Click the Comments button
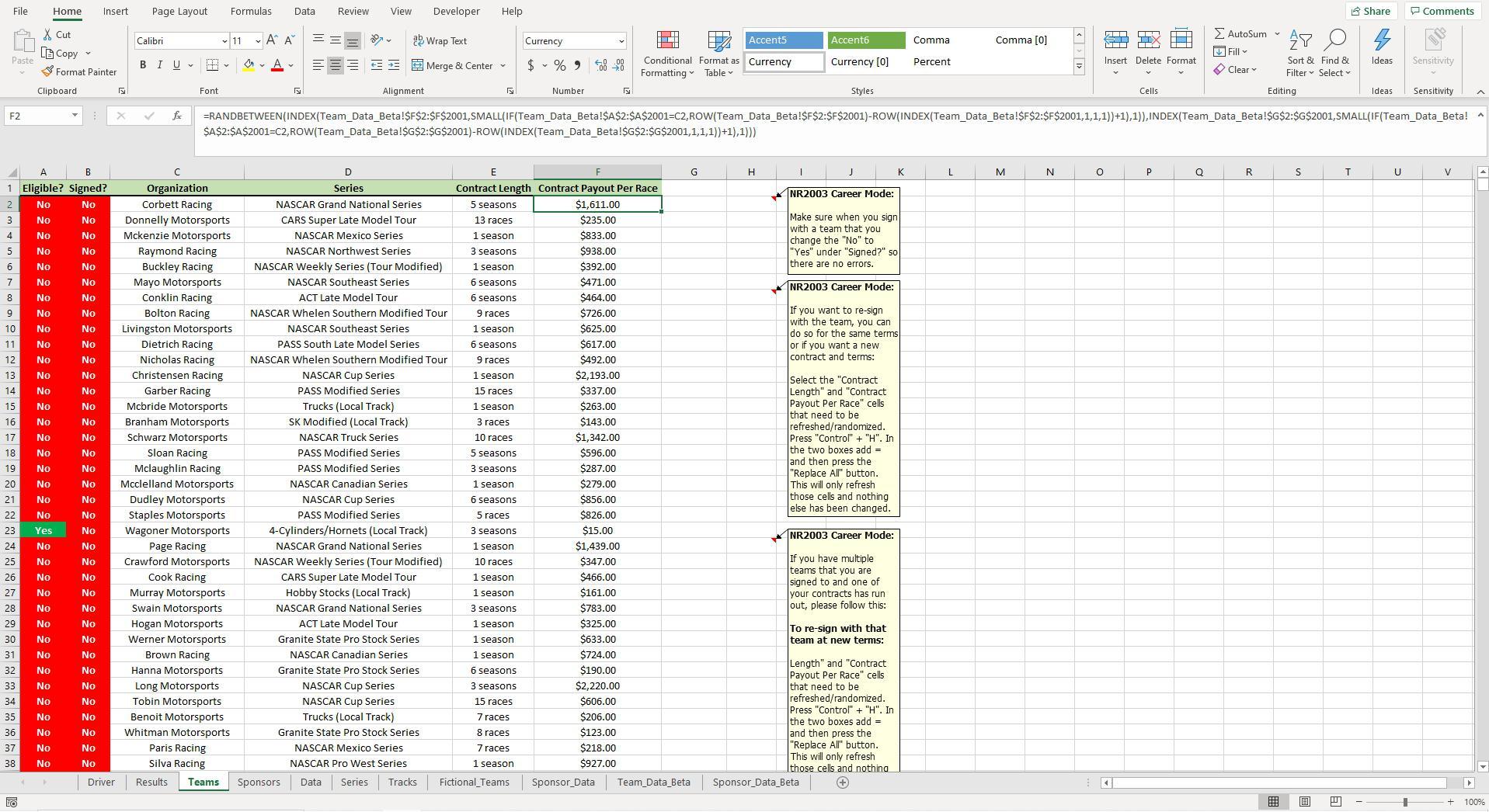Screen dimensions: 1489x812 point(1442,12)
